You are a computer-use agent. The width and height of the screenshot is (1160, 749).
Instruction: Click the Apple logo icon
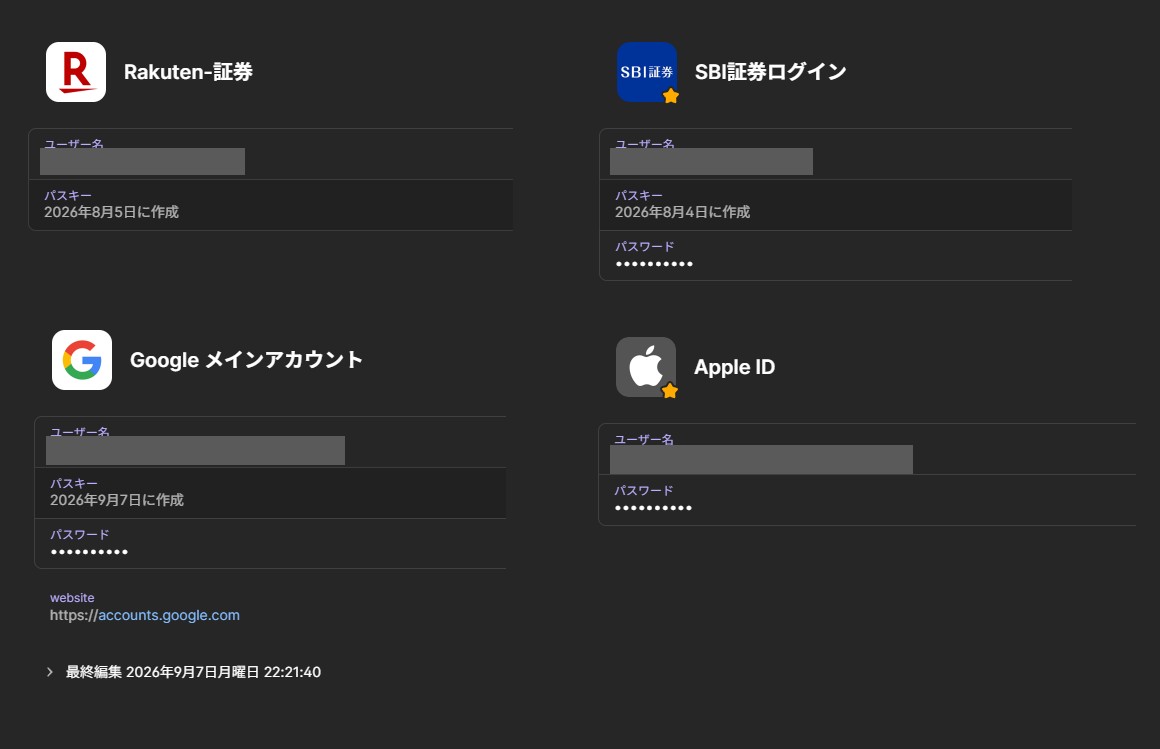coord(645,367)
